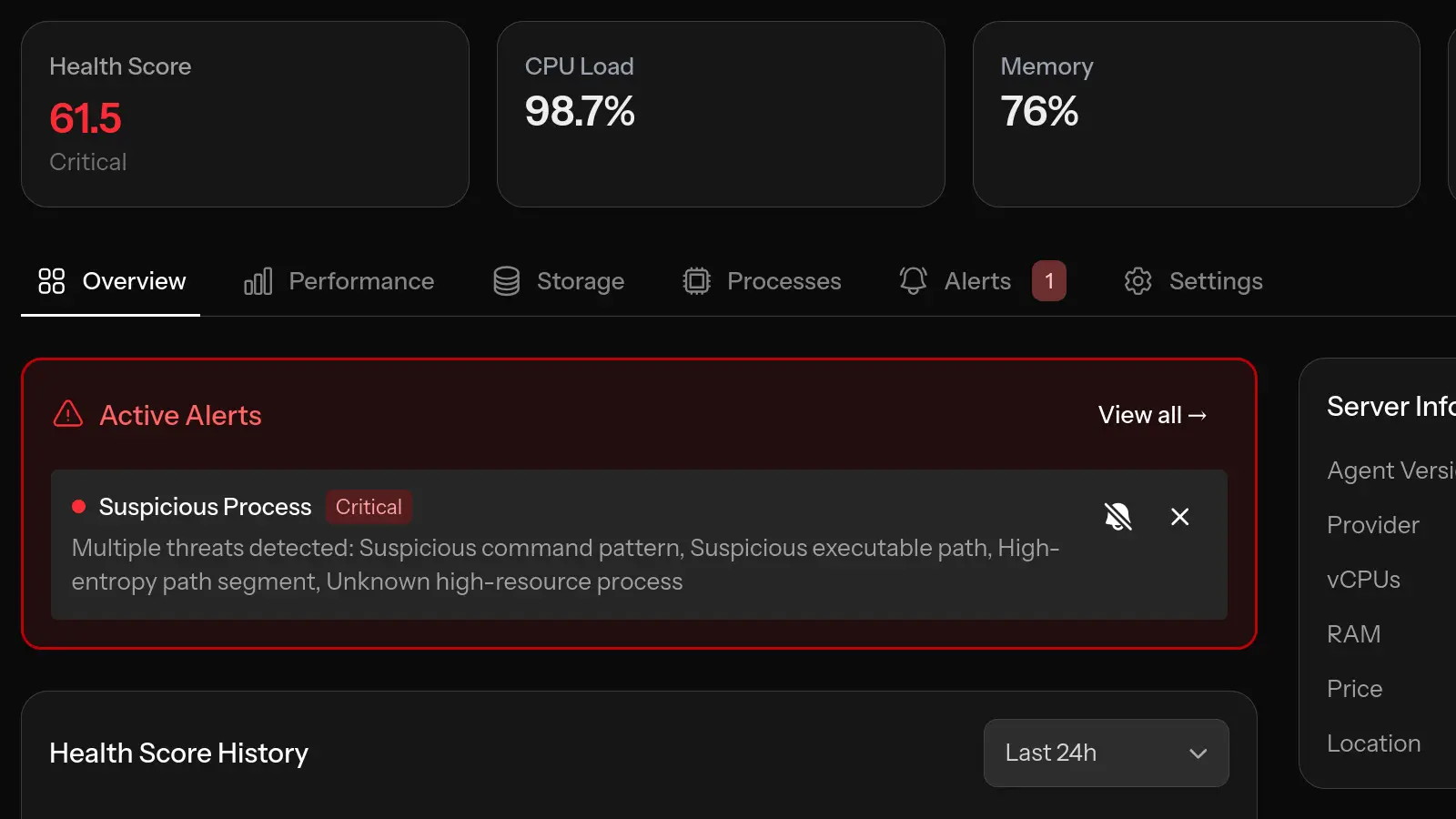Screen dimensions: 1456x819
Task: Expand the Server Info panel
Action: pyautogui.click(x=1390, y=406)
